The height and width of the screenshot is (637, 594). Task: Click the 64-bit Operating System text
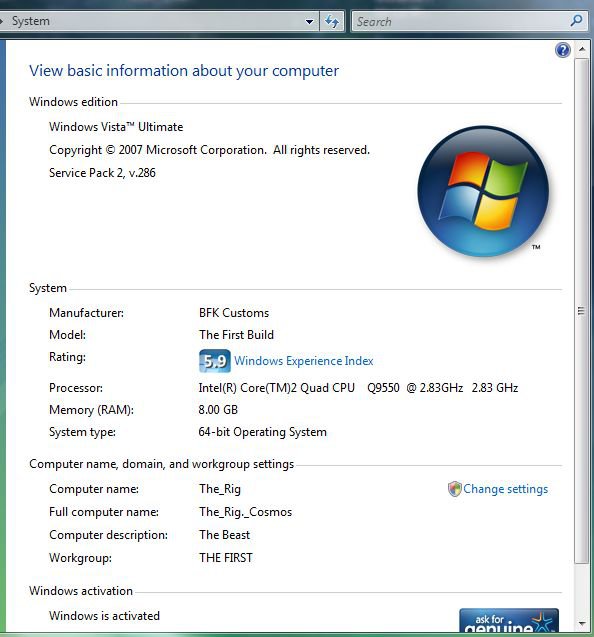click(262, 432)
